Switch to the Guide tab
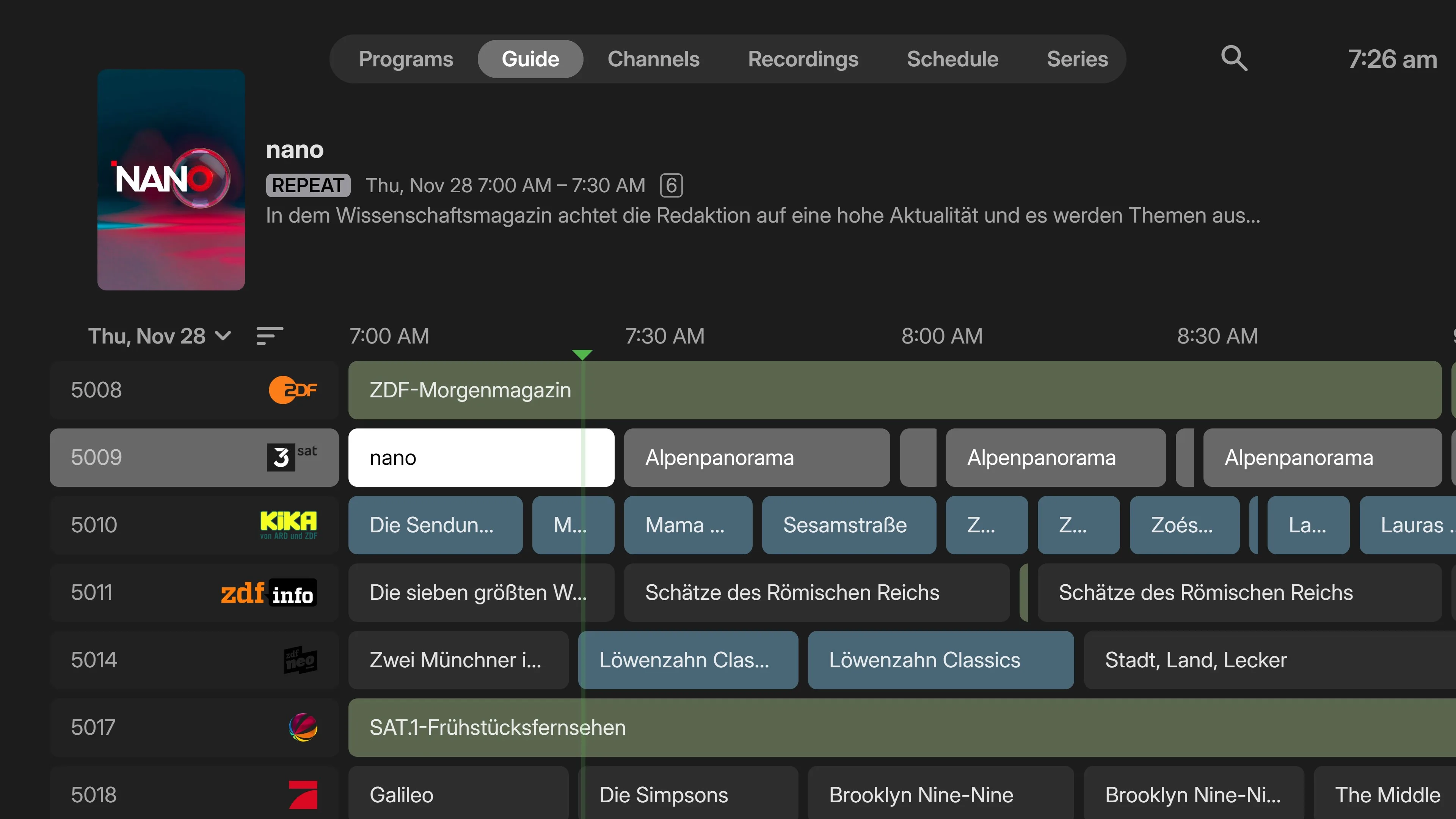Viewport: 1456px width, 819px height. 530,59
